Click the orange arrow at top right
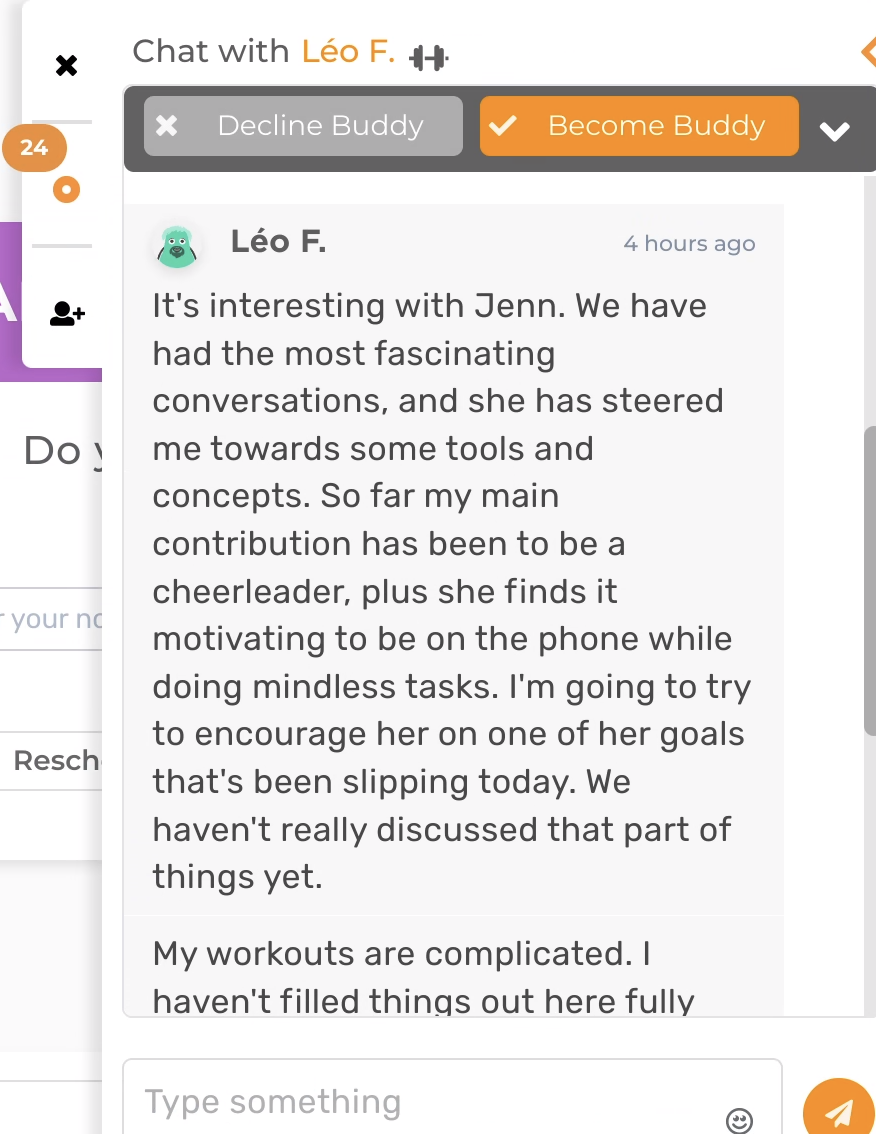 [x=868, y=52]
